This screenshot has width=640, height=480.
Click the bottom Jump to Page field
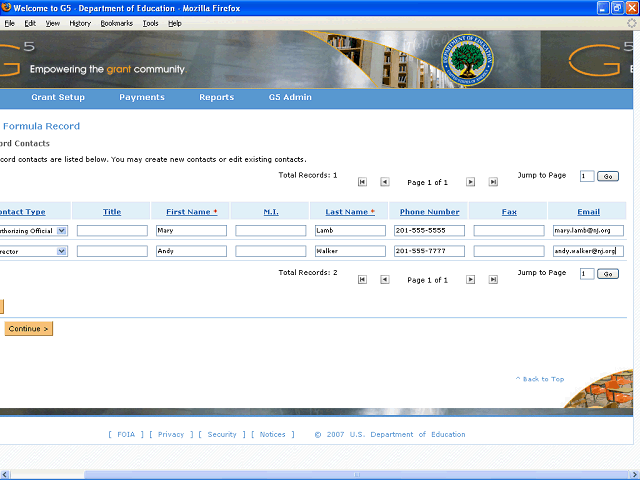587,274
